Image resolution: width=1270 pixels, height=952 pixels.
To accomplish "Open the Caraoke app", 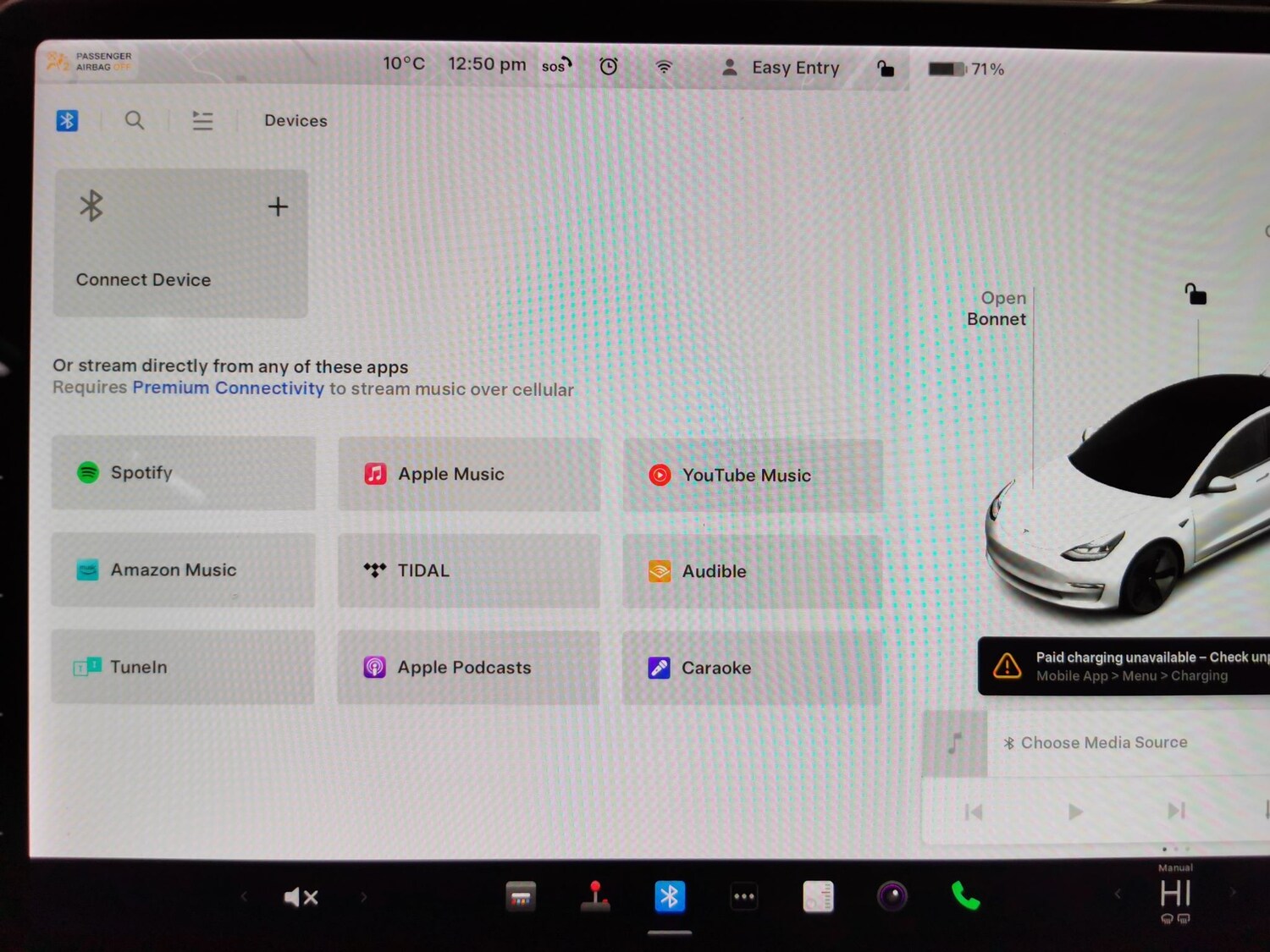I will tap(752, 668).
